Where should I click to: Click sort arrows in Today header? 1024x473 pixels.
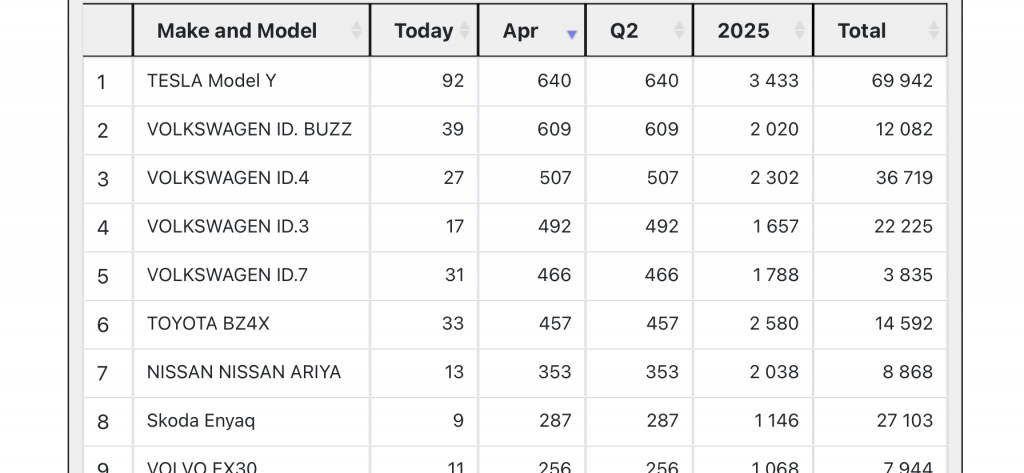pyautogui.click(x=465, y=31)
